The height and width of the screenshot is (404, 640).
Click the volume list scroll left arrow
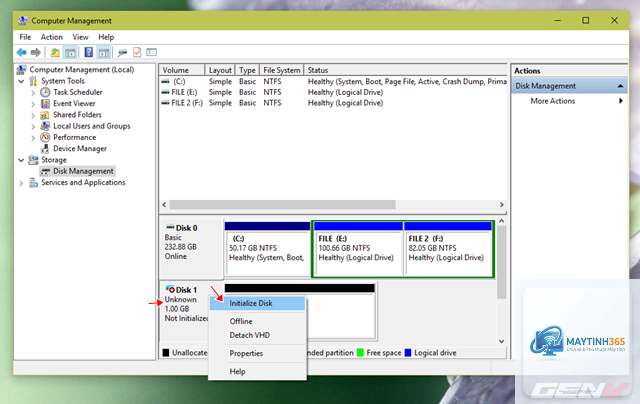point(164,204)
